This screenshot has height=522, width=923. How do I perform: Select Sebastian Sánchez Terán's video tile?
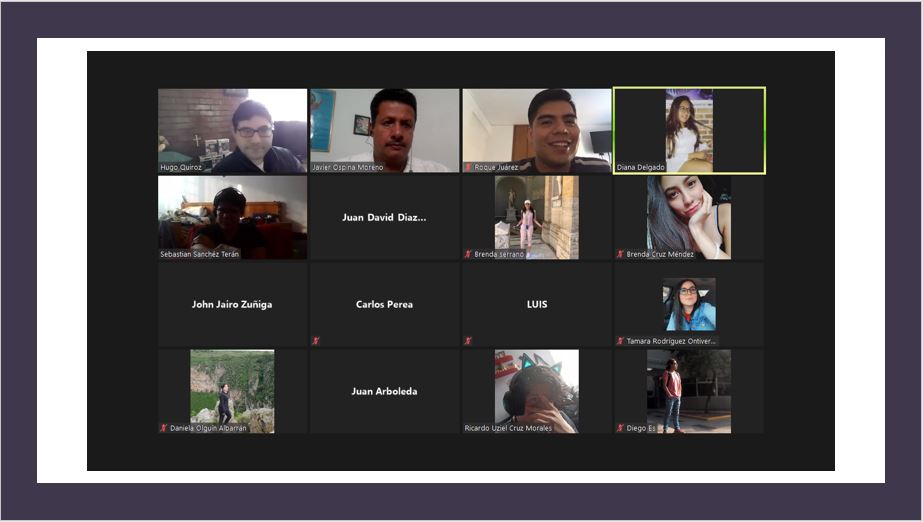coord(232,217)
